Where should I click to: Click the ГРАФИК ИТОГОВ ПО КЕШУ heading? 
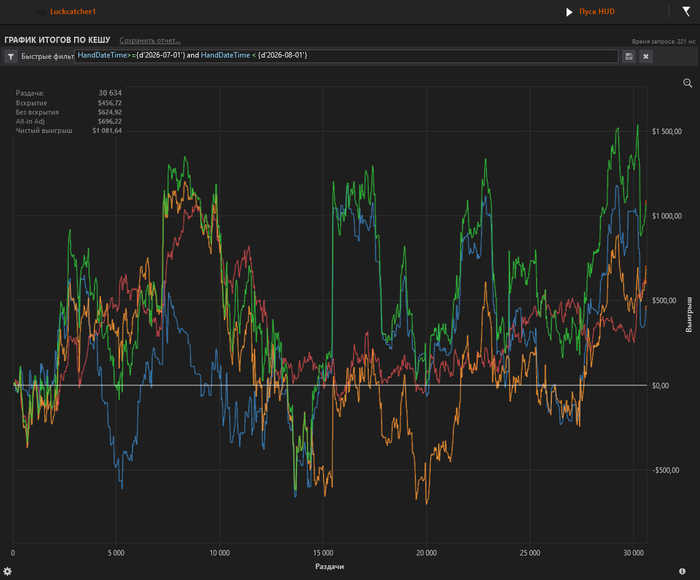(x=57, y=40)
